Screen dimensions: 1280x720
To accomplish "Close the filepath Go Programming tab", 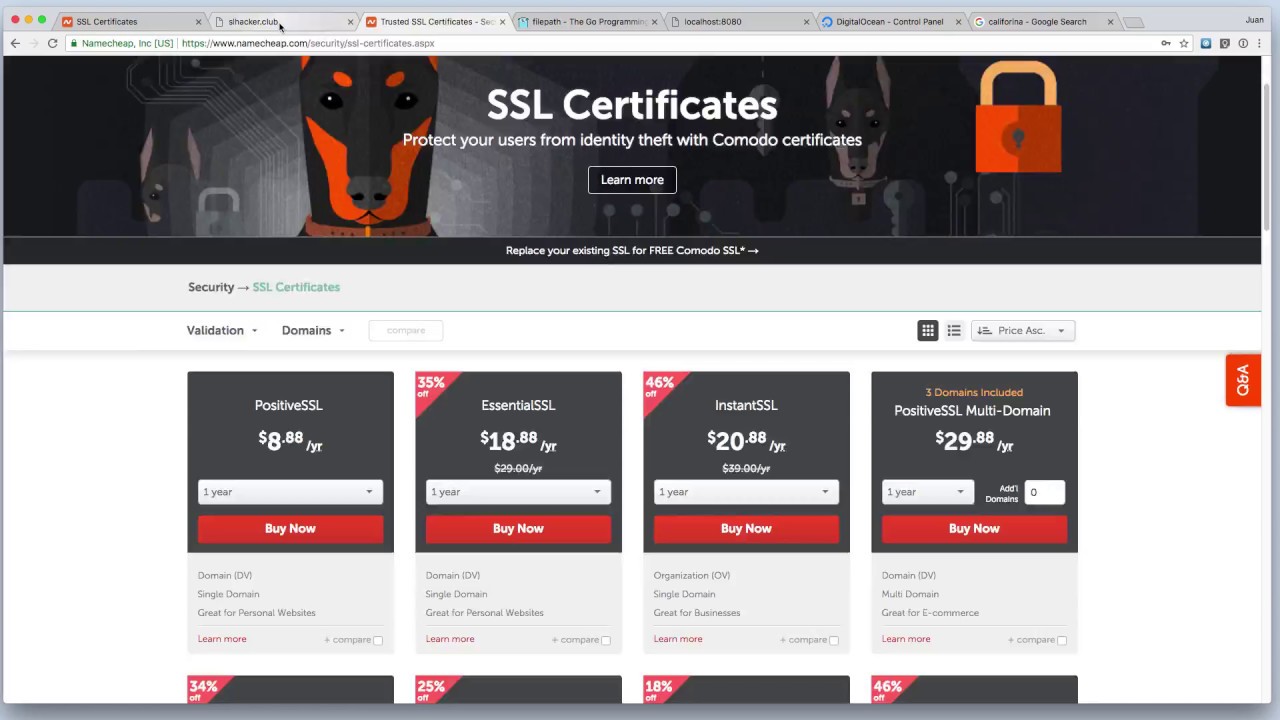I will tap(654, 22).
